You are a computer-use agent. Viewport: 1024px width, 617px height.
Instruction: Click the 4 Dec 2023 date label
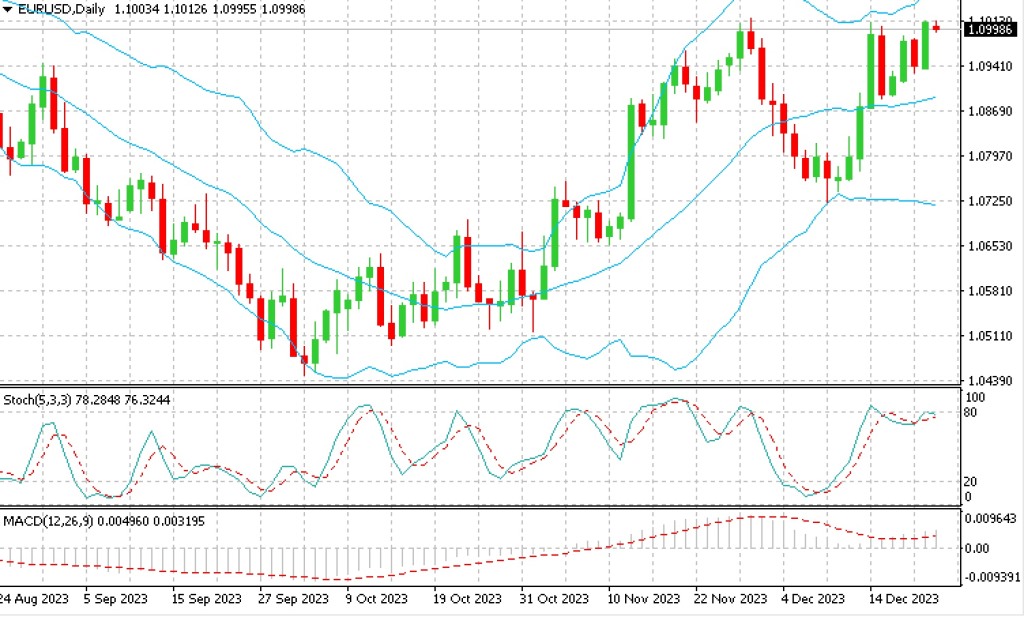pos(813,599)
